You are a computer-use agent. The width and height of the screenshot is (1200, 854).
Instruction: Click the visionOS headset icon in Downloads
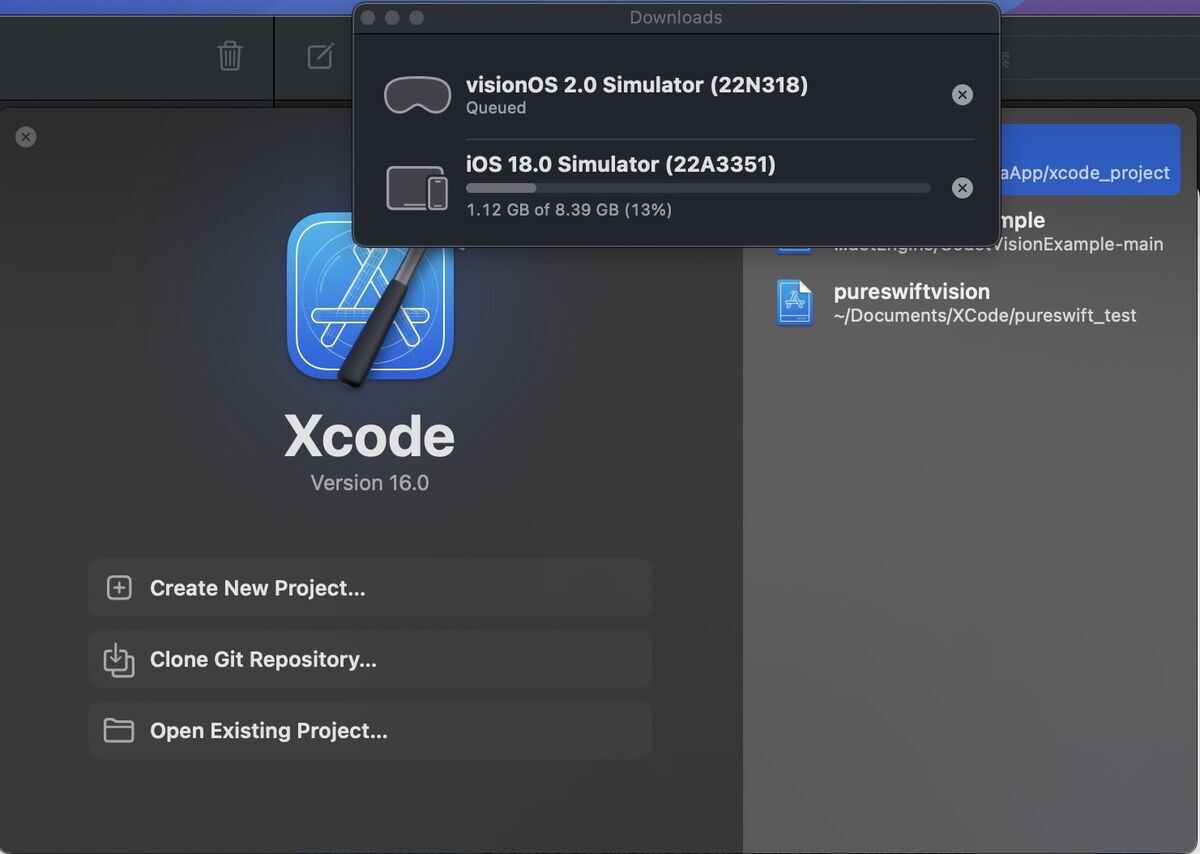pos(417,95)
